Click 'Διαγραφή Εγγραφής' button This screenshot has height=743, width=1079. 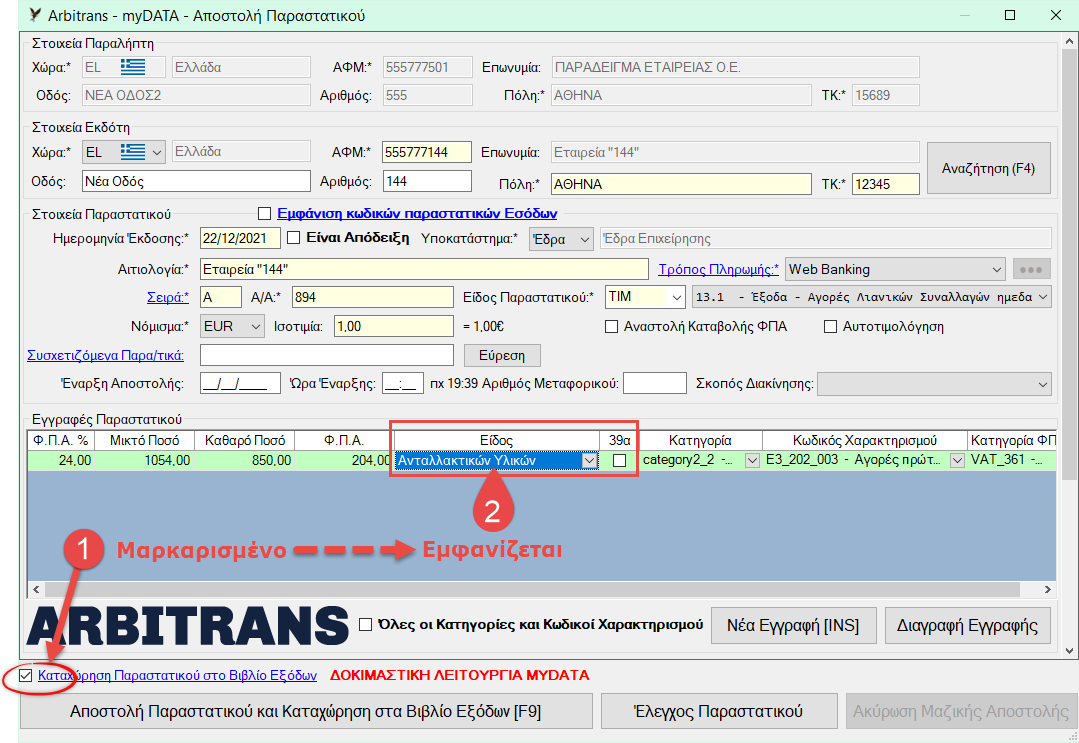967,625
